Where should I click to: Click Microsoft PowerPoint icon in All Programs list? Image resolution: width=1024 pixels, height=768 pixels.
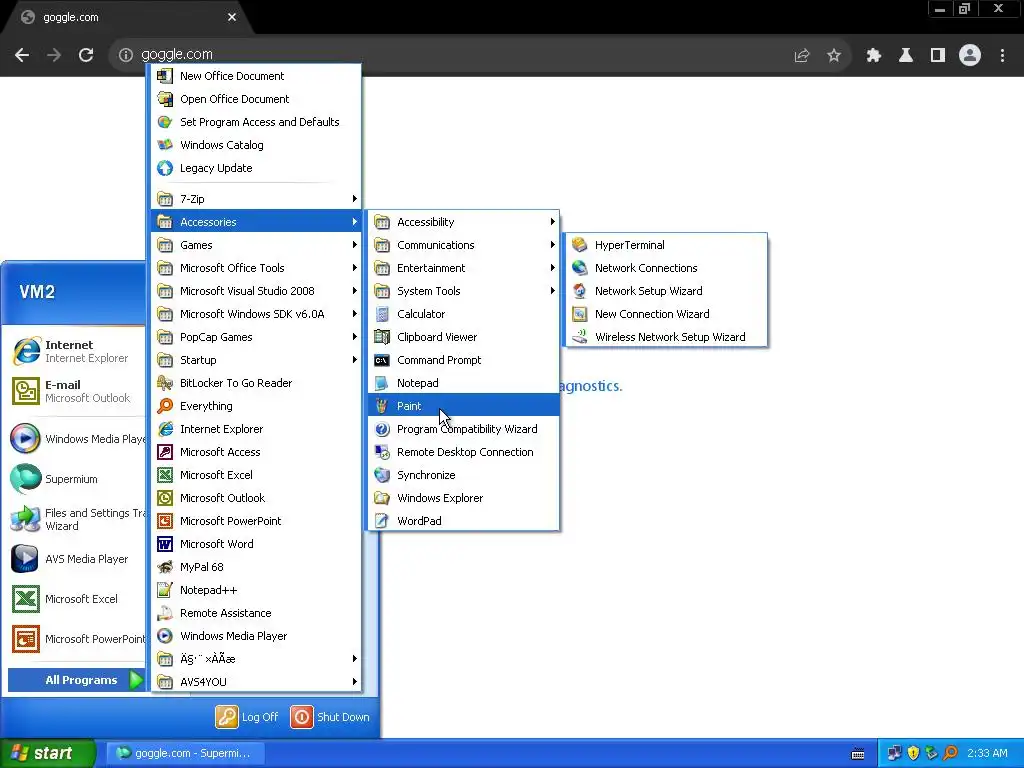pos(165,520)
